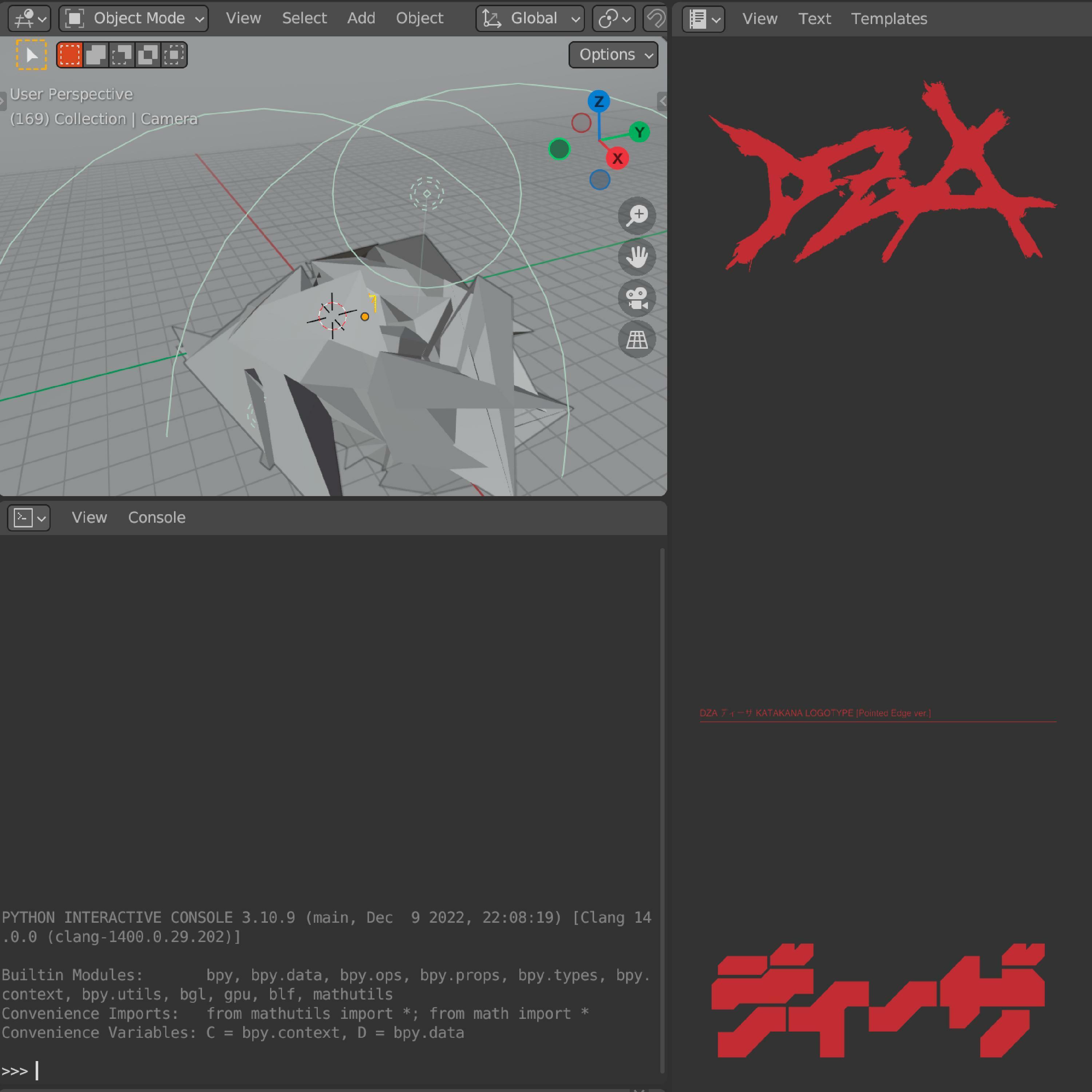The height and width of the screenshot is (1092, 1092).
Task: Open the text editor type selector
Action: pos(703,19)
